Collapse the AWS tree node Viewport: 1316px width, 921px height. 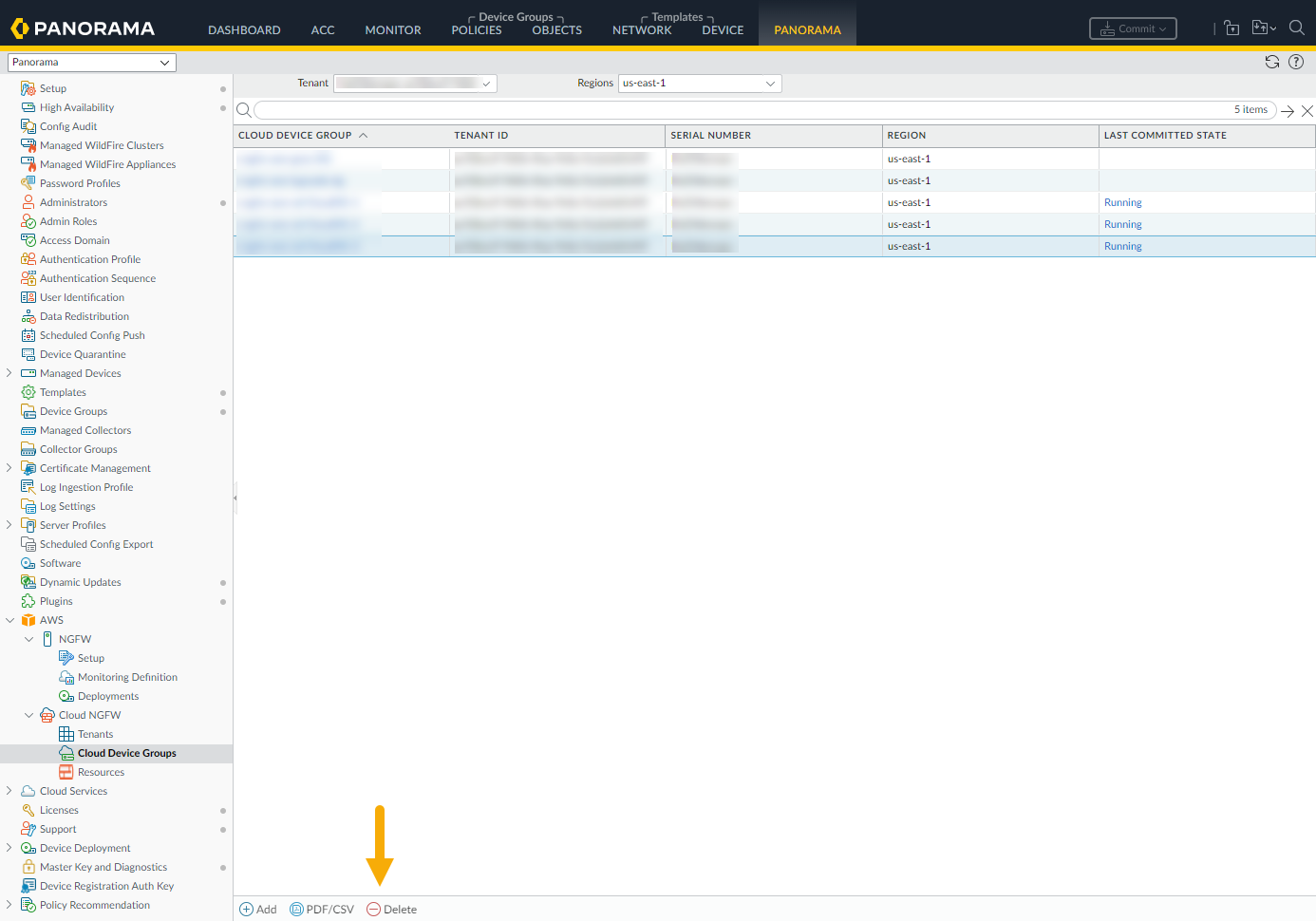pyautogui.click(x=9, y=620)
